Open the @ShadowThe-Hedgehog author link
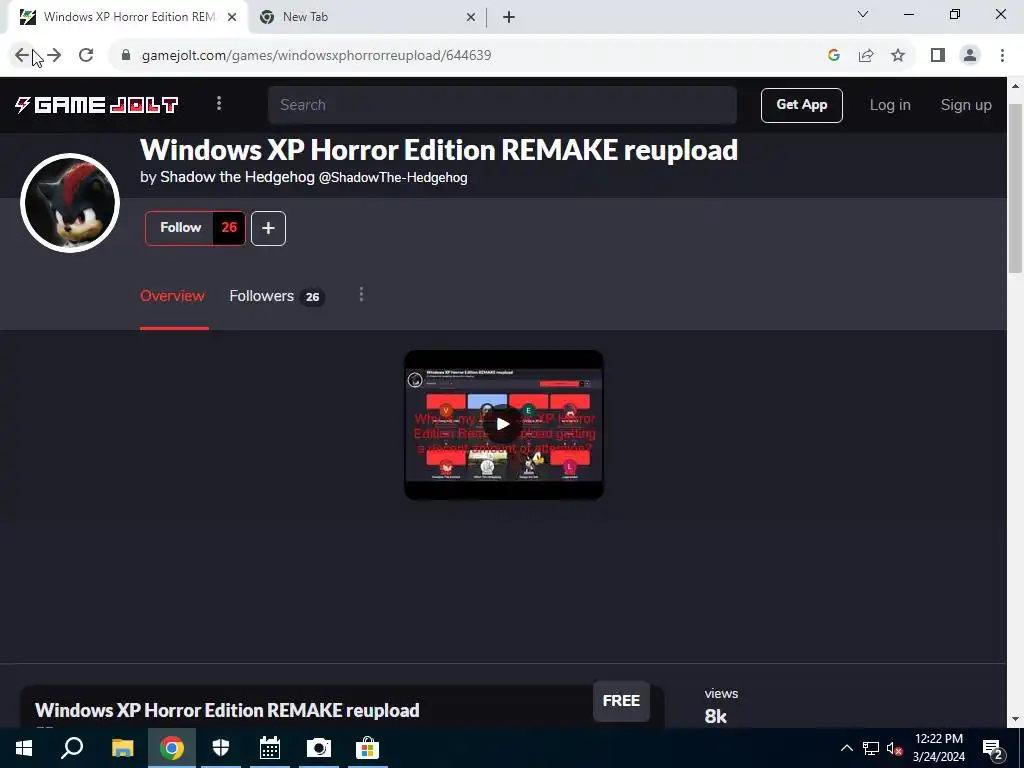This screenshot has height=768, width=1024. (393, 178)
